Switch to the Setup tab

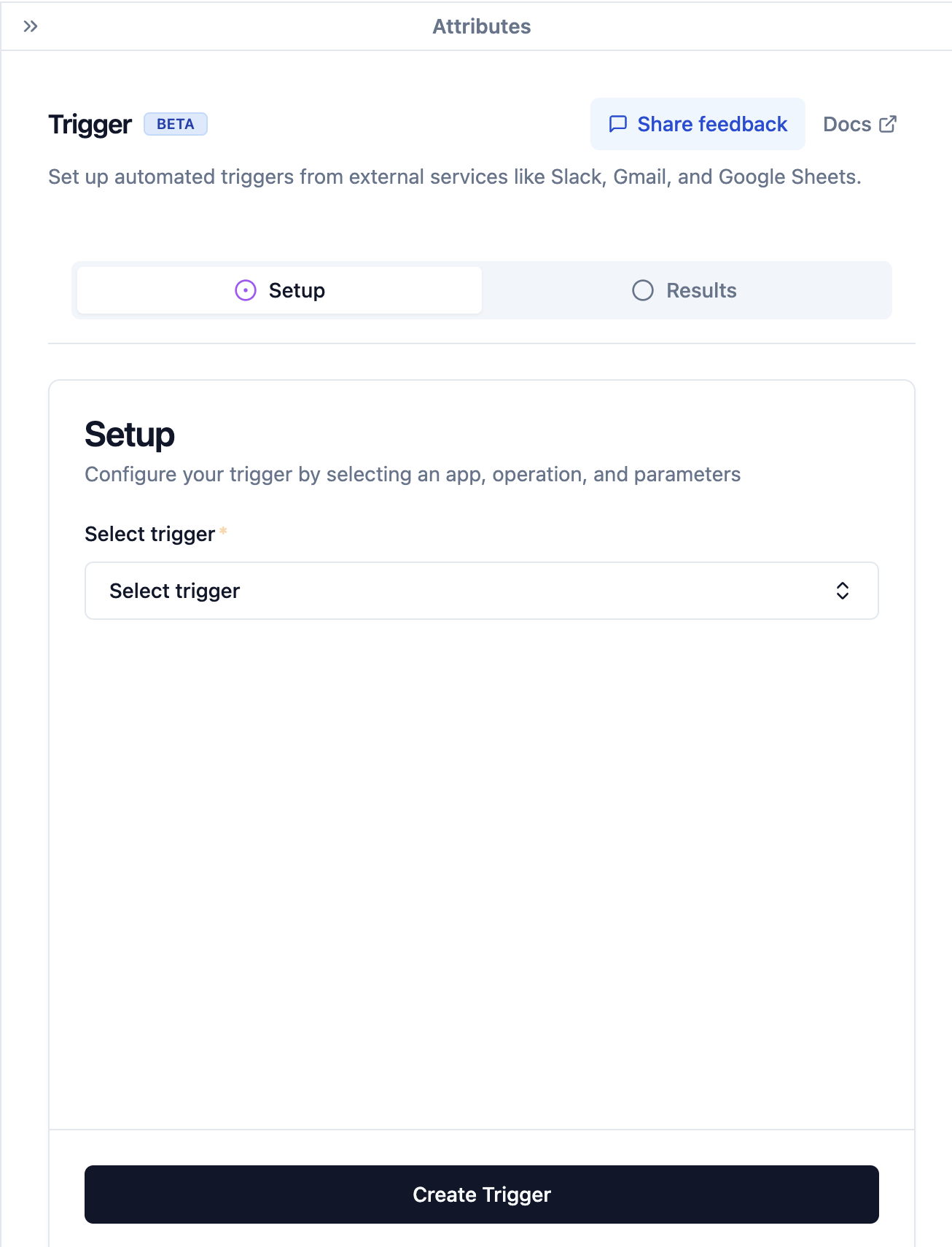280,290
